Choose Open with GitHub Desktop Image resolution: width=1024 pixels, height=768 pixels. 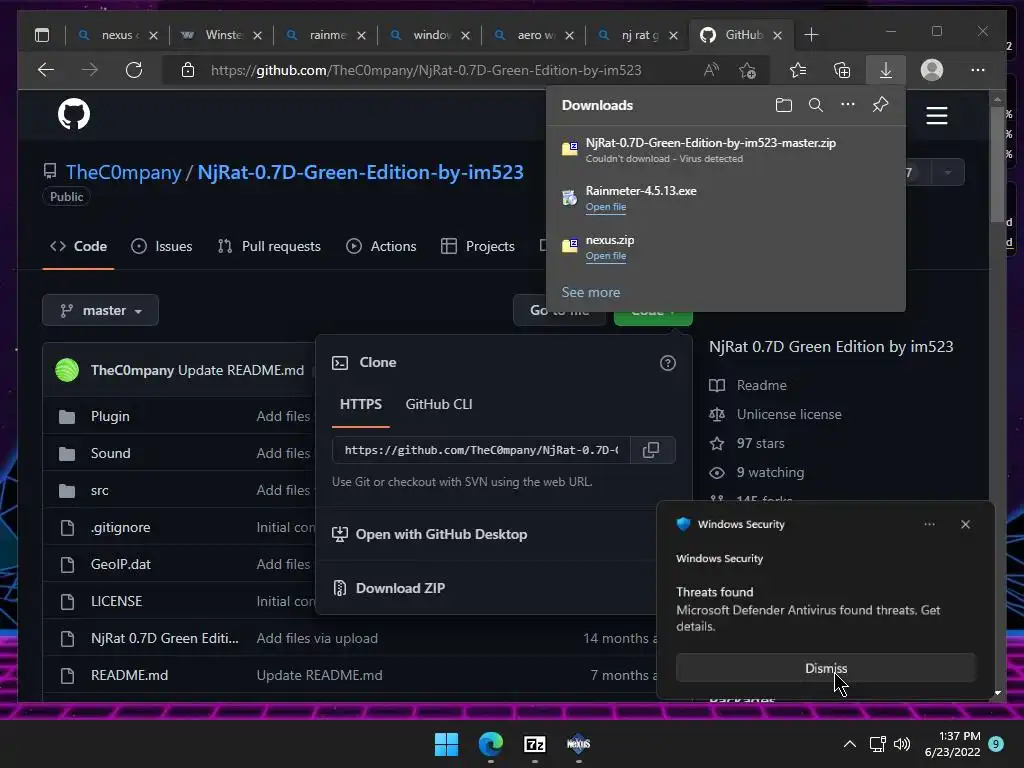coord(430,534)
